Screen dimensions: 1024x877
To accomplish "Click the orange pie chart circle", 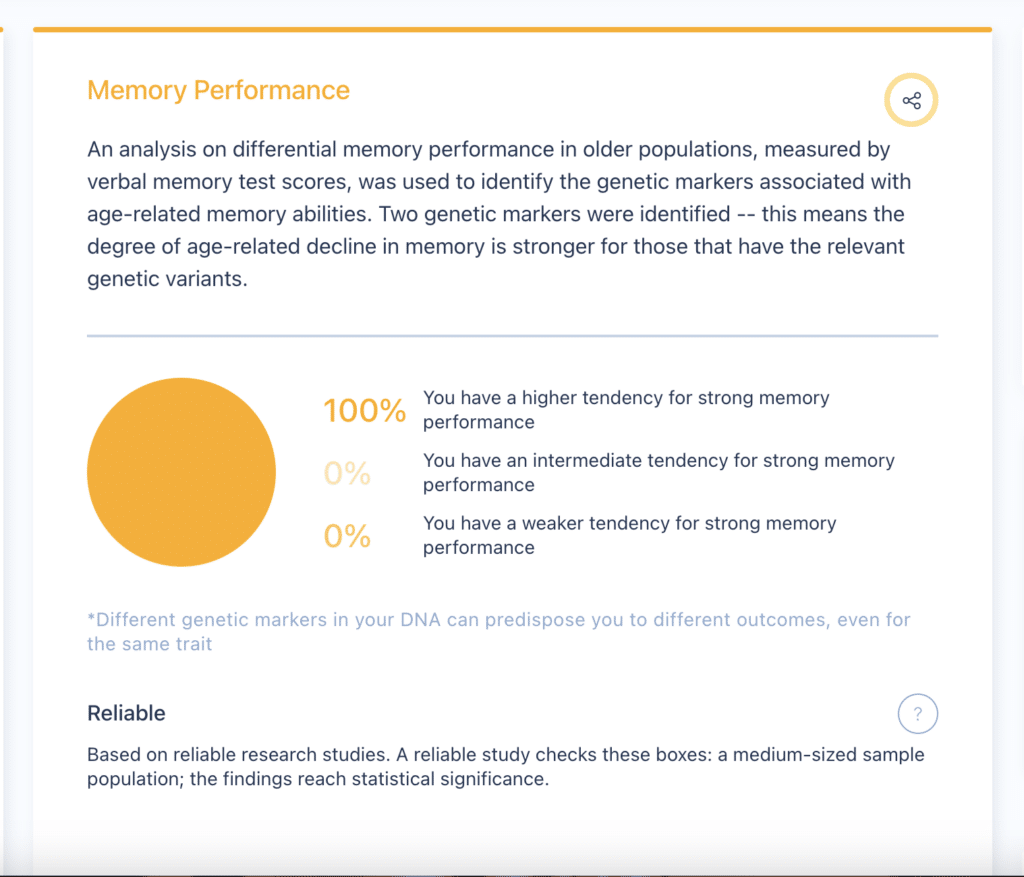I will (182, 472).
